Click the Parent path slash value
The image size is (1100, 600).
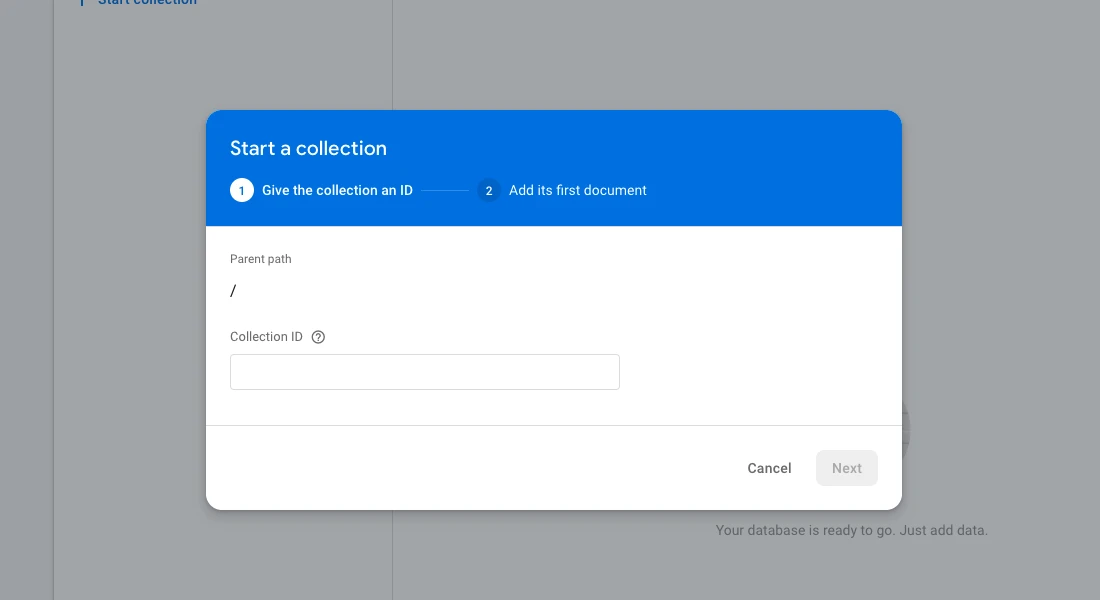click(x=233, y=291)
